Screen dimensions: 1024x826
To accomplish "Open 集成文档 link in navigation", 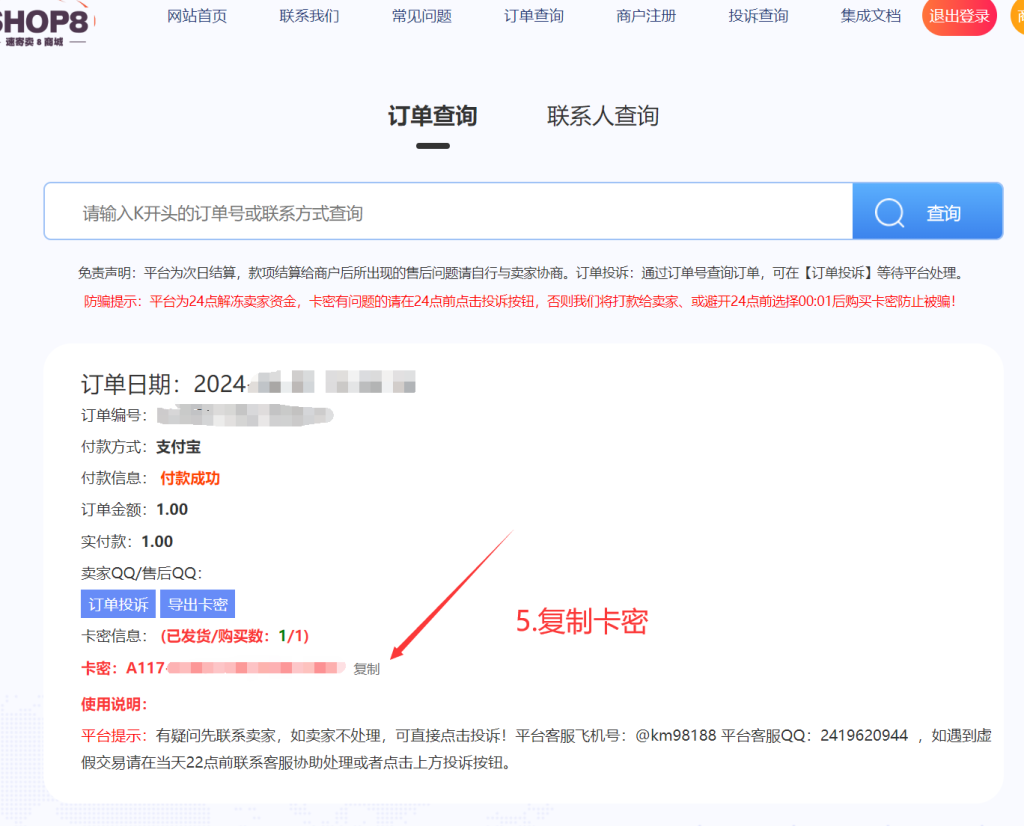I will pyautogui.click(x=871, y=16).
